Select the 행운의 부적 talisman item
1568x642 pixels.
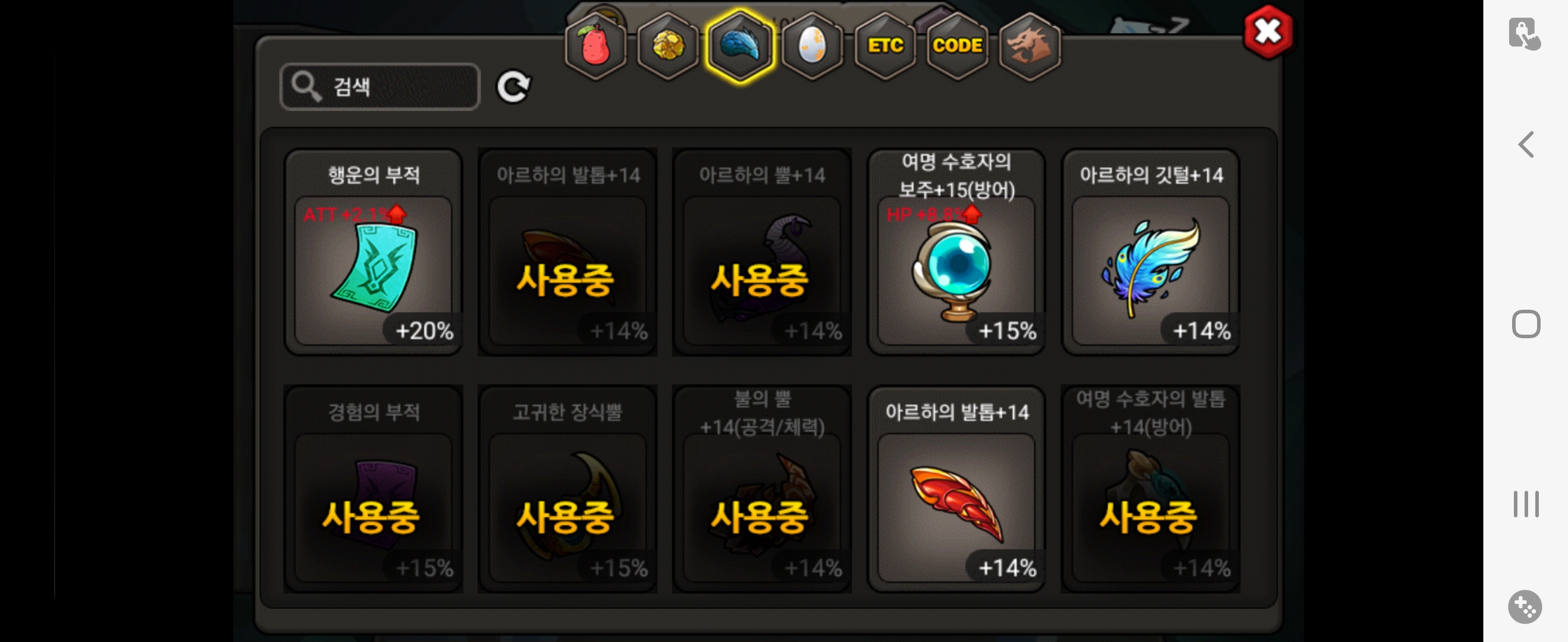pos(373,252)
